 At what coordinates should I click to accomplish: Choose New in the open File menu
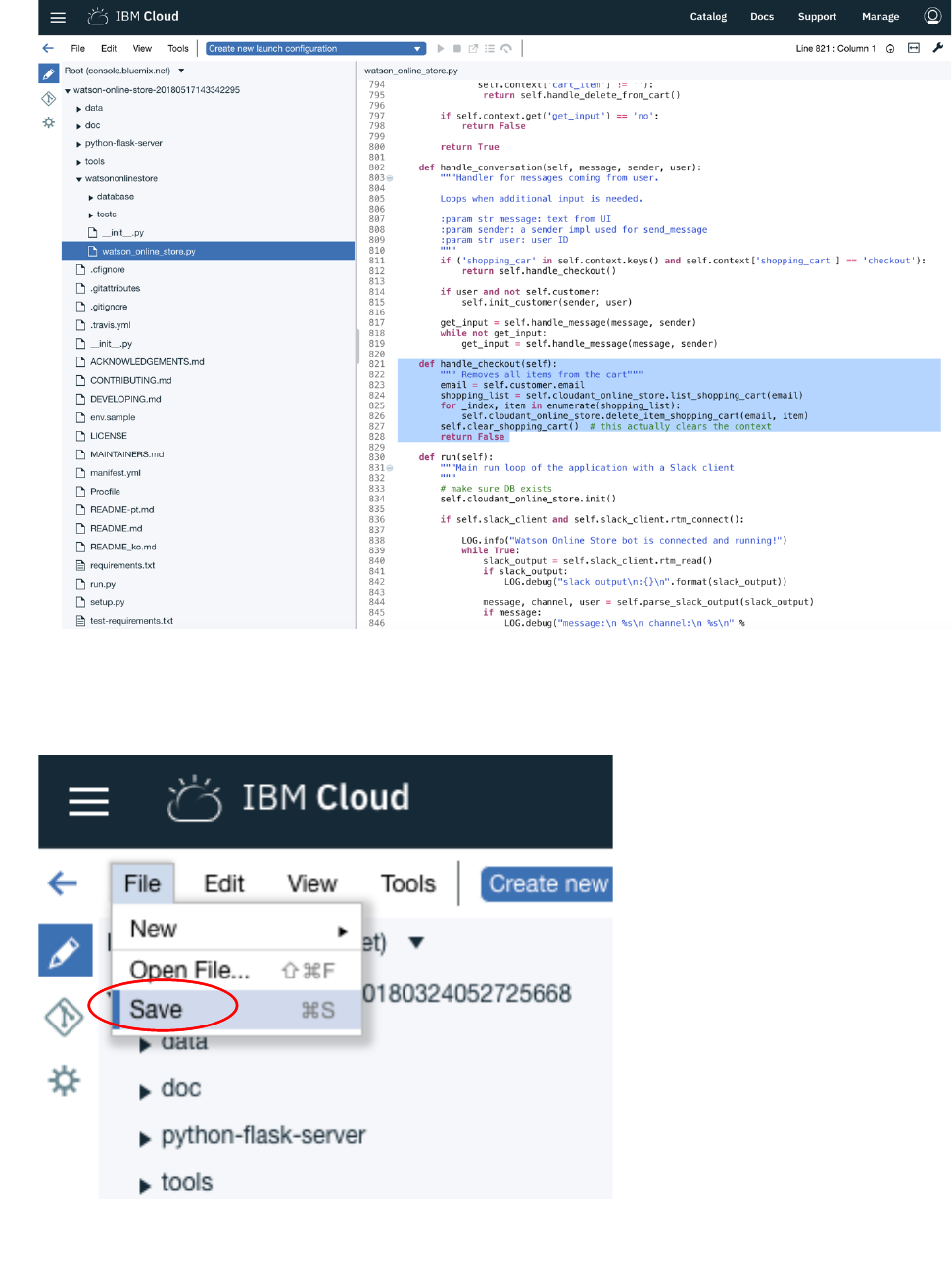237,929
